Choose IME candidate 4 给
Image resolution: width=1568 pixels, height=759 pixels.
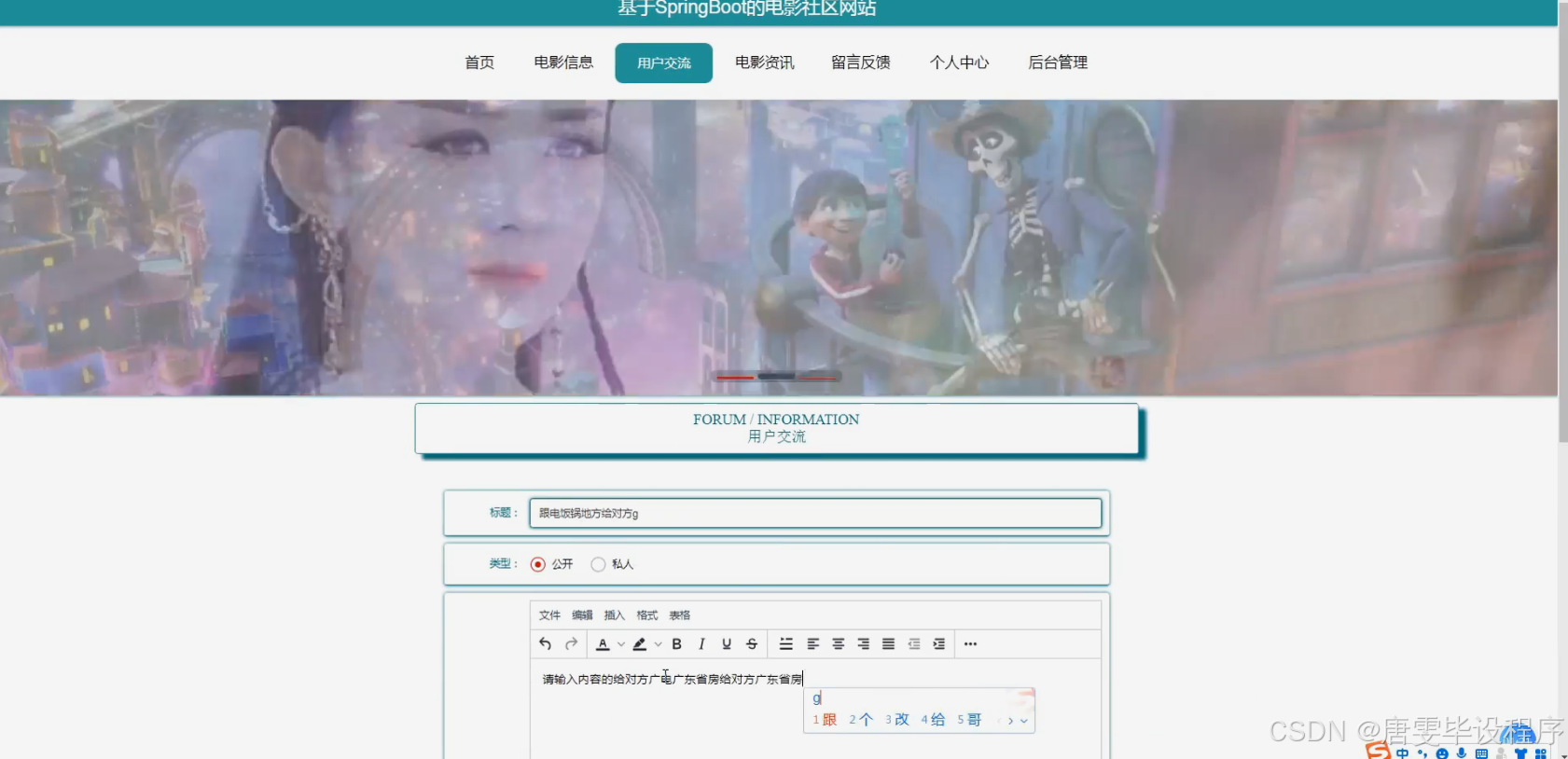pyautogui.click(x=934, y=720)
